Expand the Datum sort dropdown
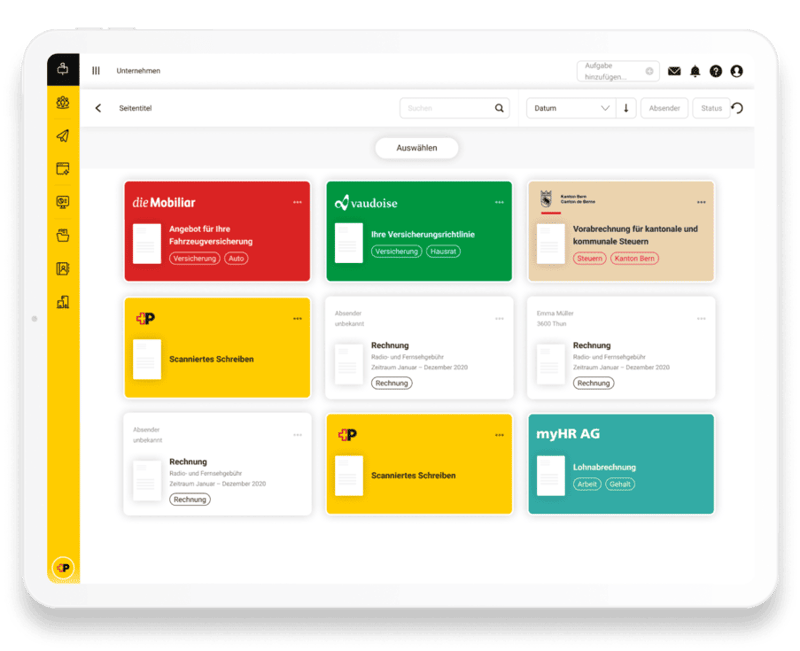This screenshot has height=651, width=800. coord(572,108)
